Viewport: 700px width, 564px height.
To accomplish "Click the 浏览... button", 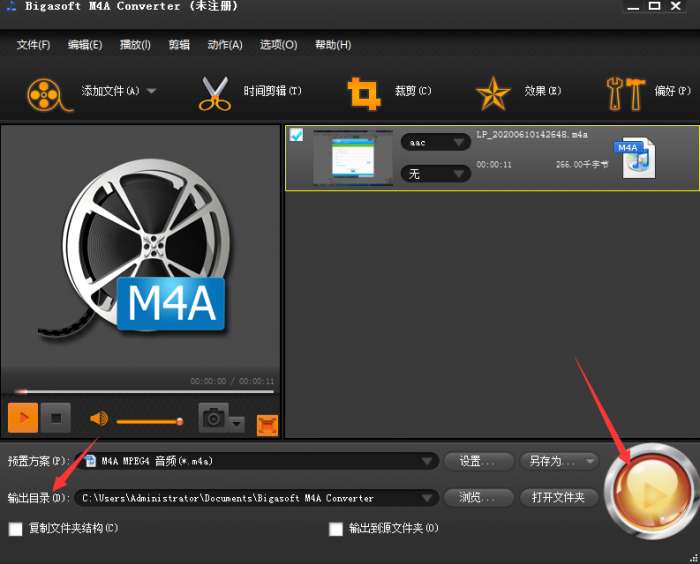I will pos(479,497).
